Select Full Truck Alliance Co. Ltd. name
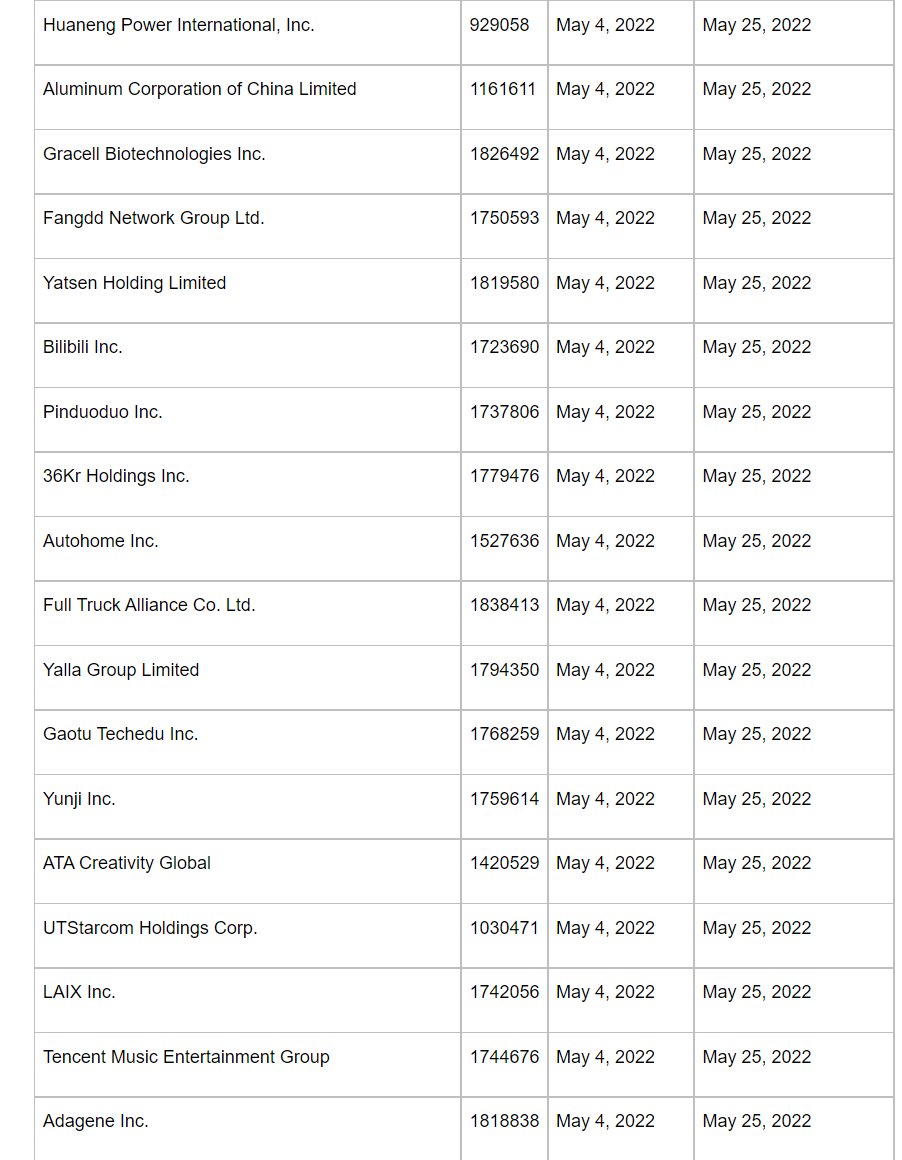The image size is (902, 1160). [149, 605]
